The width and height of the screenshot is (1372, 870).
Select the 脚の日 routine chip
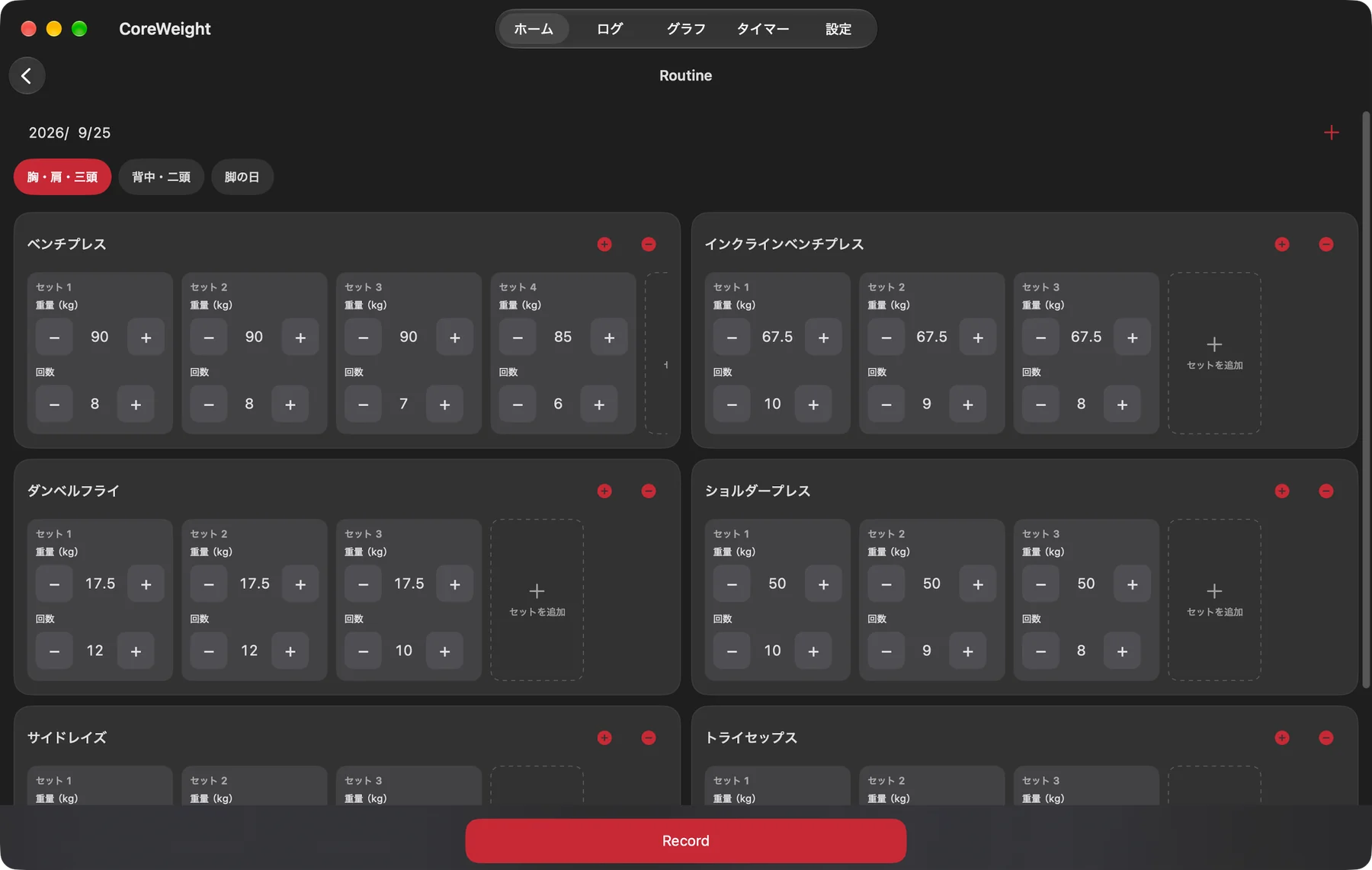[242, 177]
